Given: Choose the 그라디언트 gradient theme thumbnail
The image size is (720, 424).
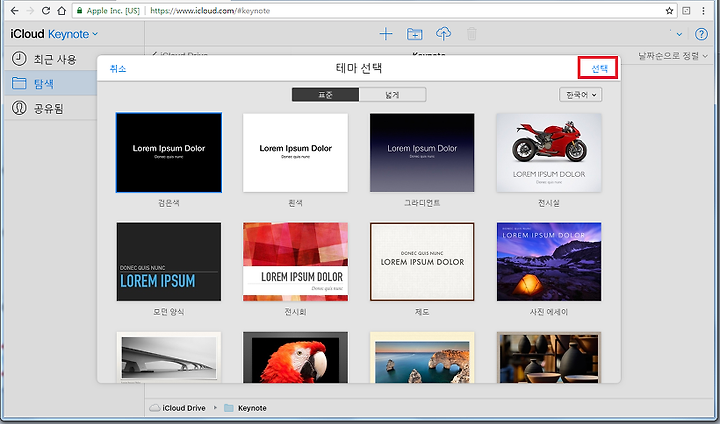Looking at the screenshot, I should pyautogui.click(x=422, y=153).
